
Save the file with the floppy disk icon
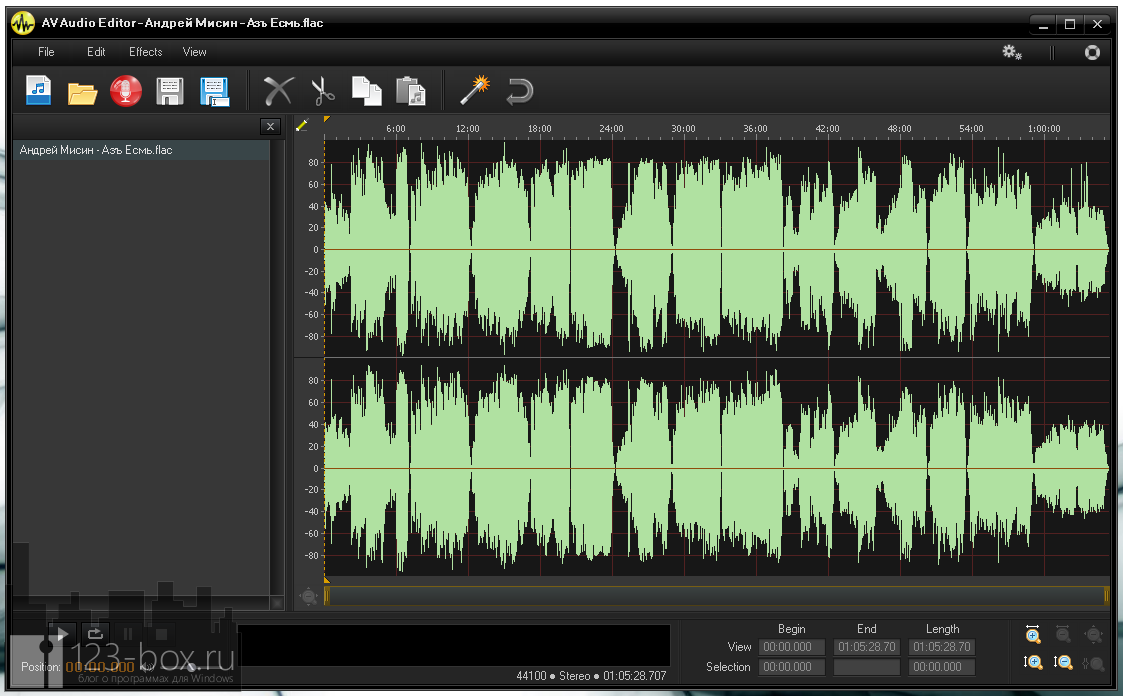[170, 92]
